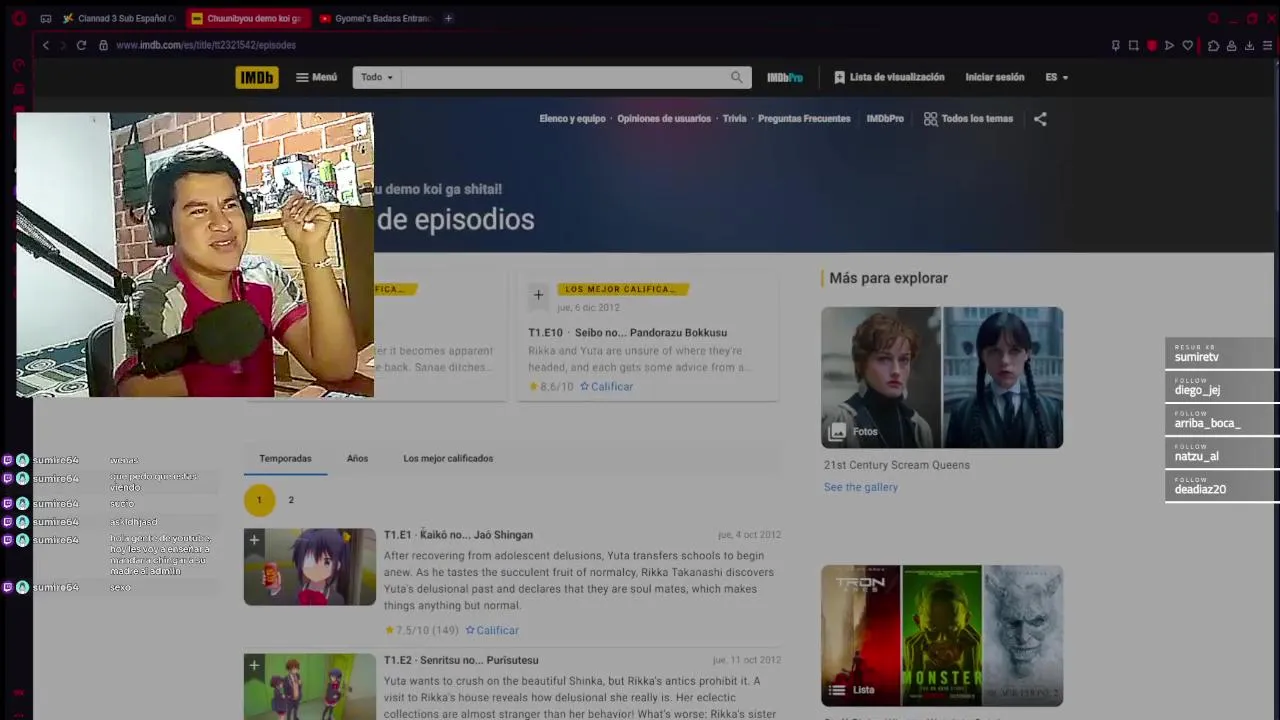The height and width of the screenshot is (720, 1280).
Task: Open Lista de visualización watchlist
Action: pos(889,77)
